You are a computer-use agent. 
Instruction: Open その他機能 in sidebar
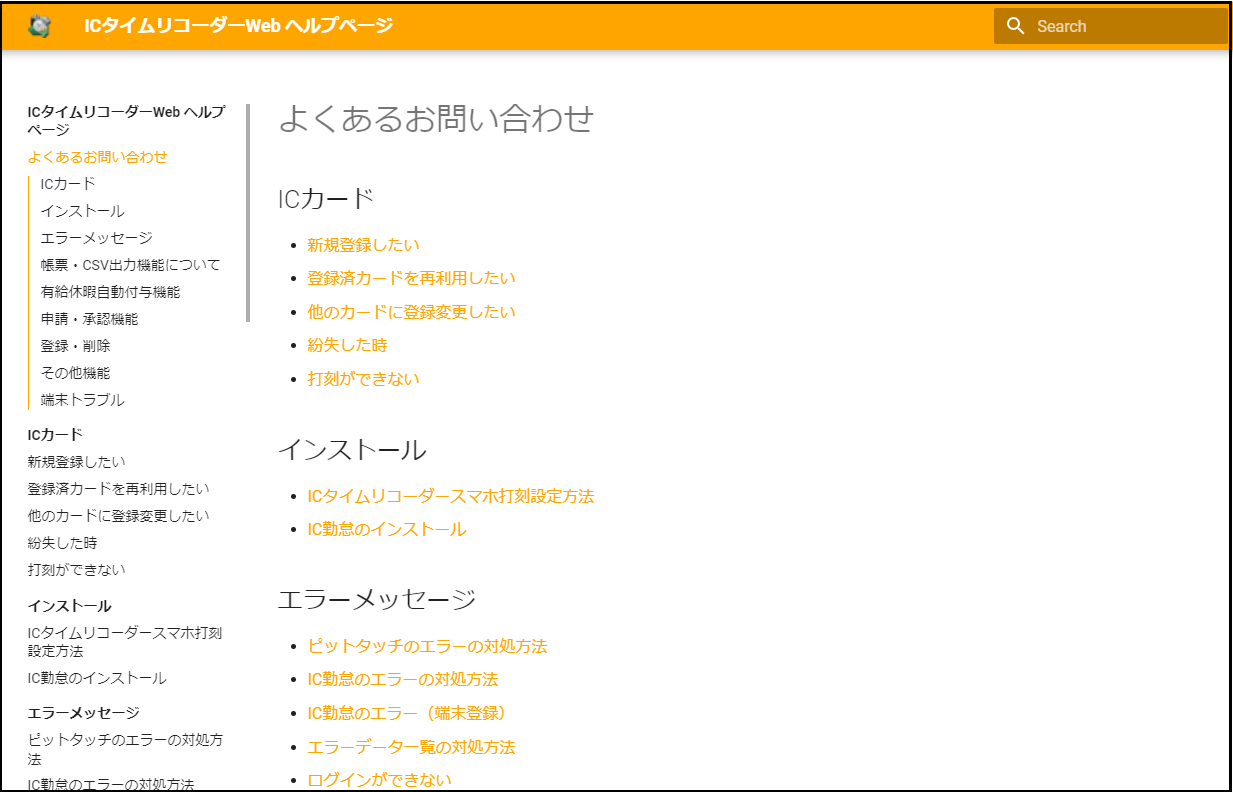coord(76,373)
